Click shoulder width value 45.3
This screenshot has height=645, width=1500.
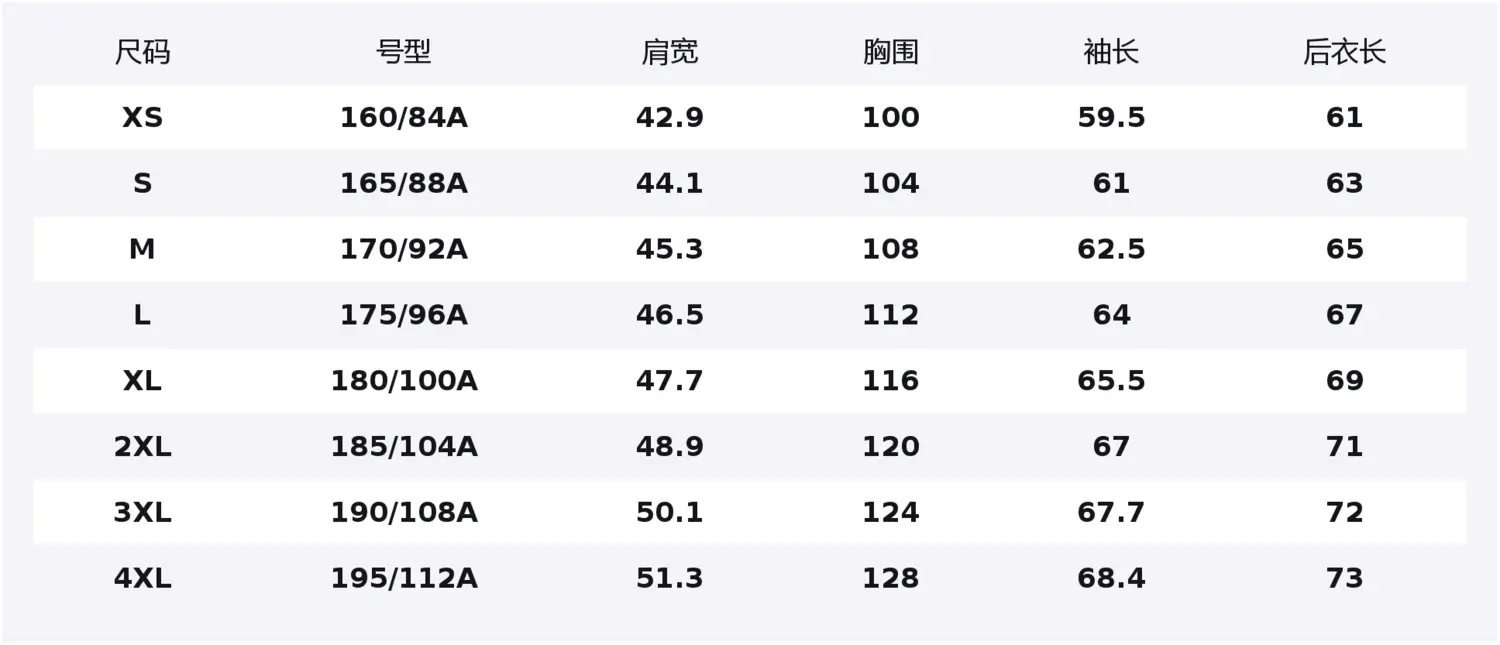click(x=669, y=249)
